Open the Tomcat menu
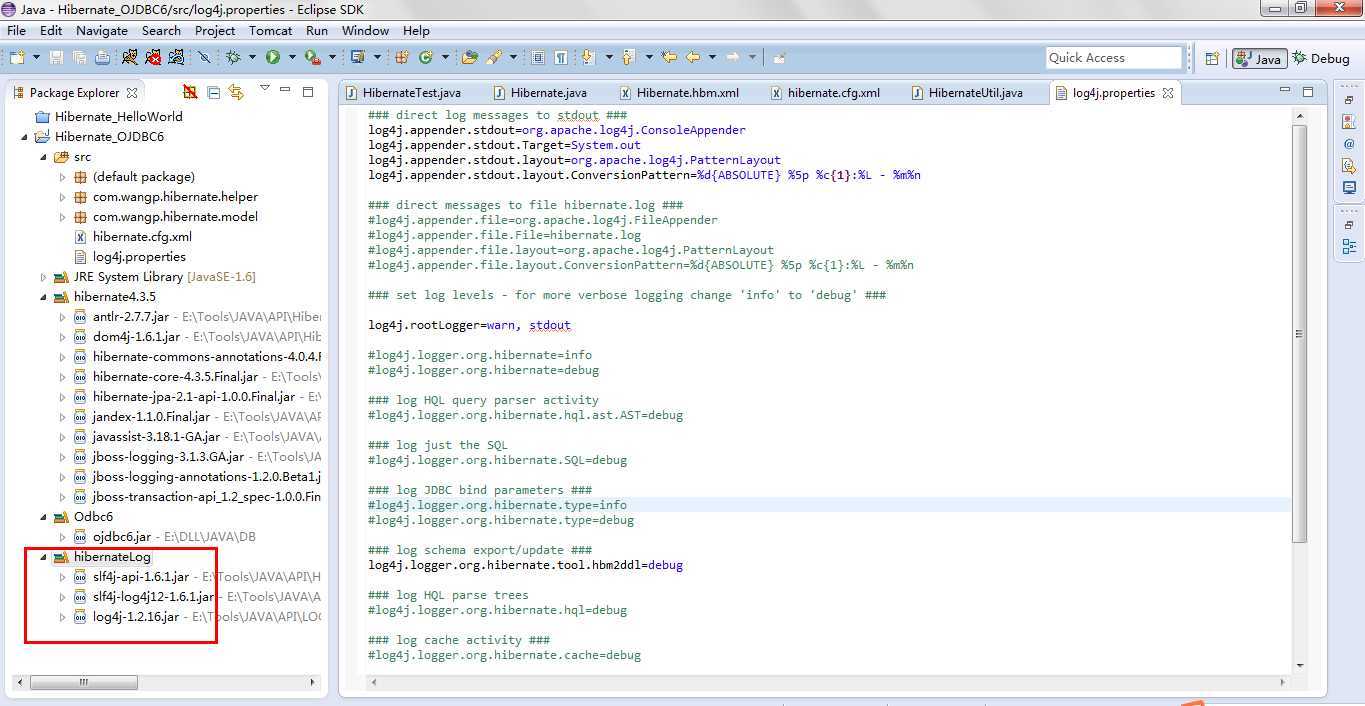Viewport: 1365px width, 706px height. coord(270,30)
